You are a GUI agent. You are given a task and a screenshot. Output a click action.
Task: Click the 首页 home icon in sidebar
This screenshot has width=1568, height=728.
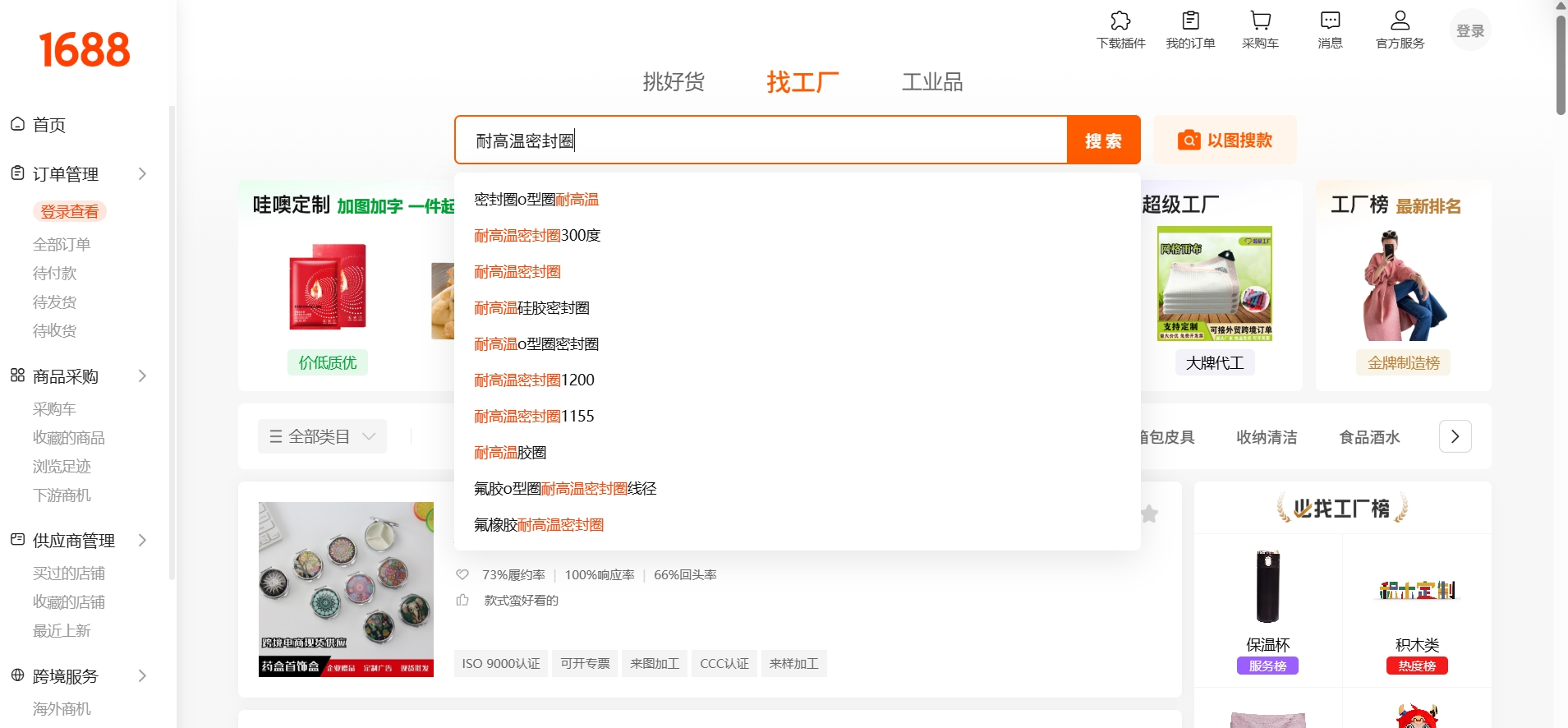click(x=18, y=124)
